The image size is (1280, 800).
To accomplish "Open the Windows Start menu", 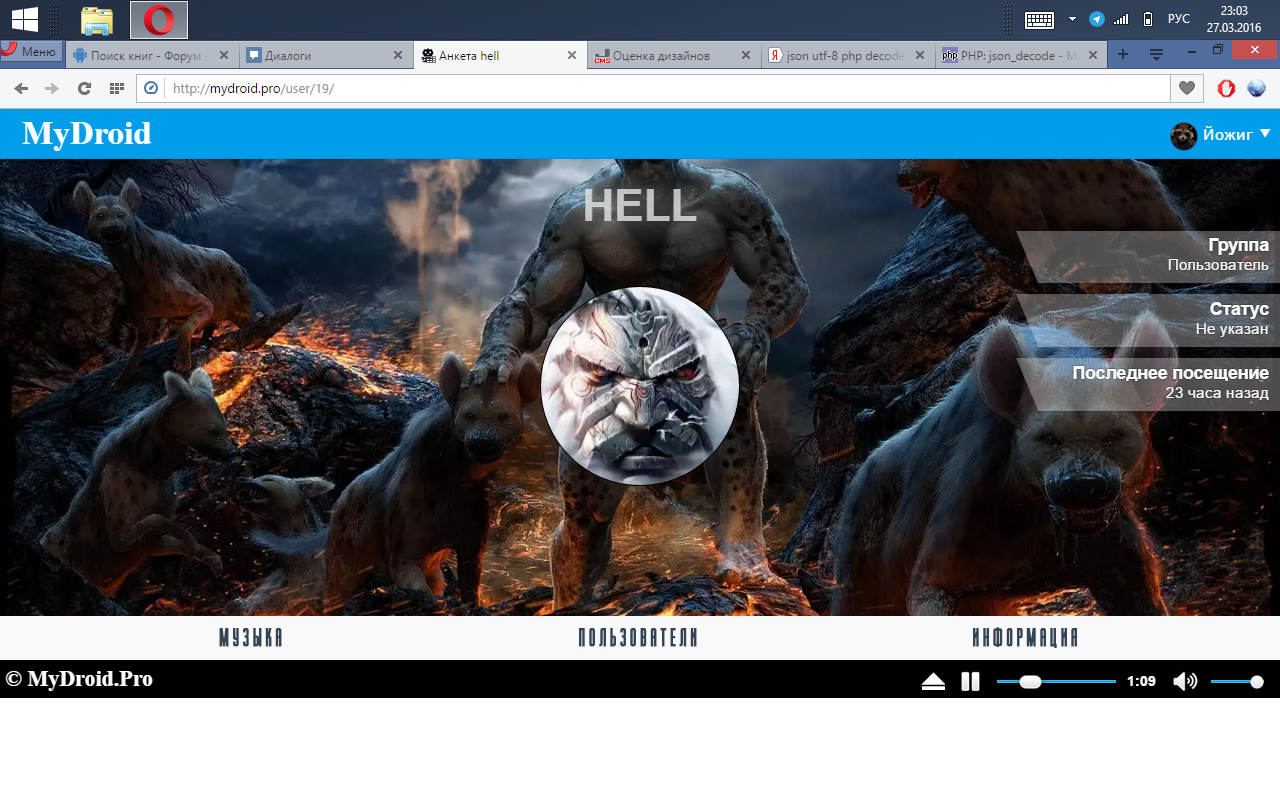I will (24, 19).
